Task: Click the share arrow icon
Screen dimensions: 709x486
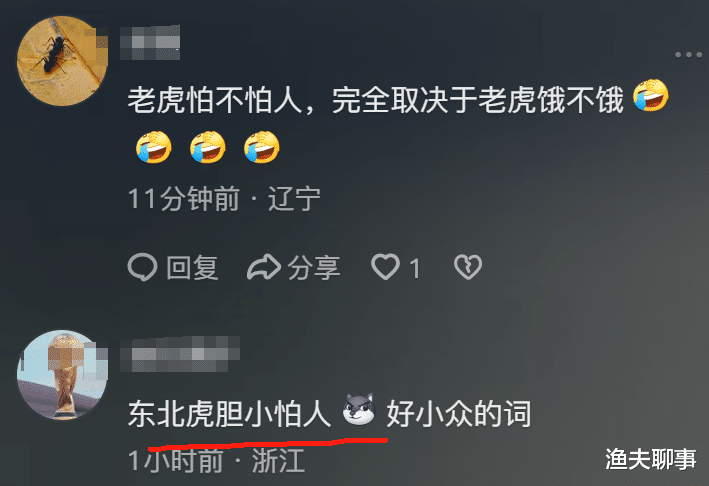Action: tap(264, 267)
